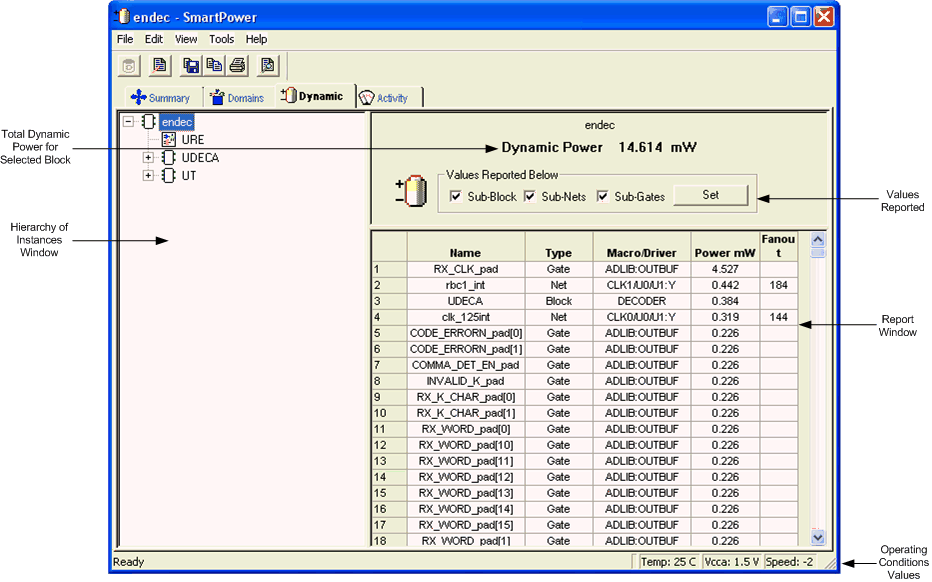
Task: Switch to the Summary tab
Action: coord(160,97)
